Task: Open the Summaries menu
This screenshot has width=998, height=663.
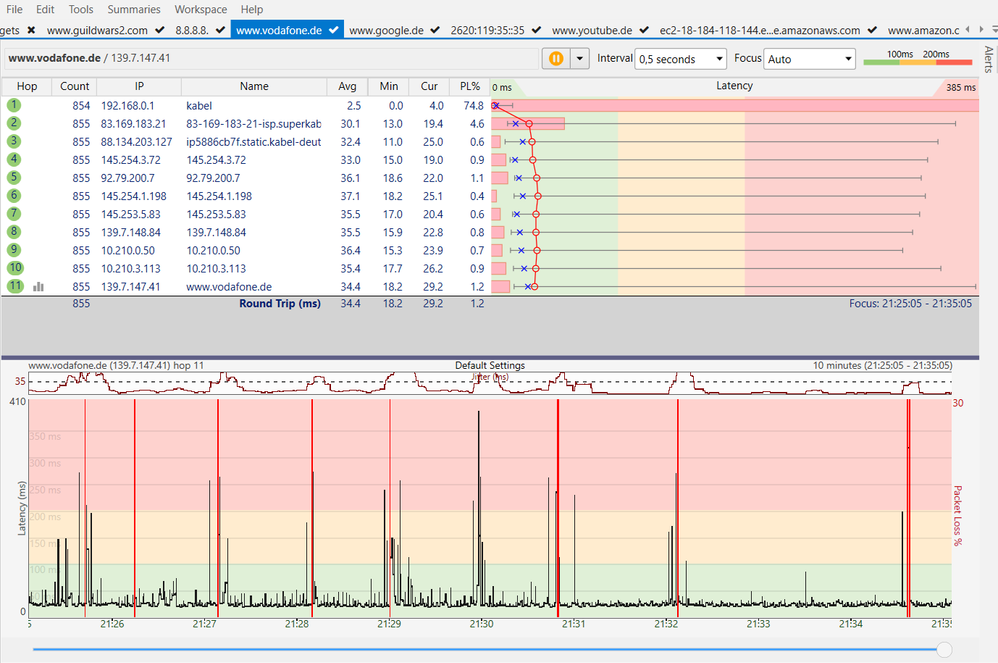Action: pos(134,9)
